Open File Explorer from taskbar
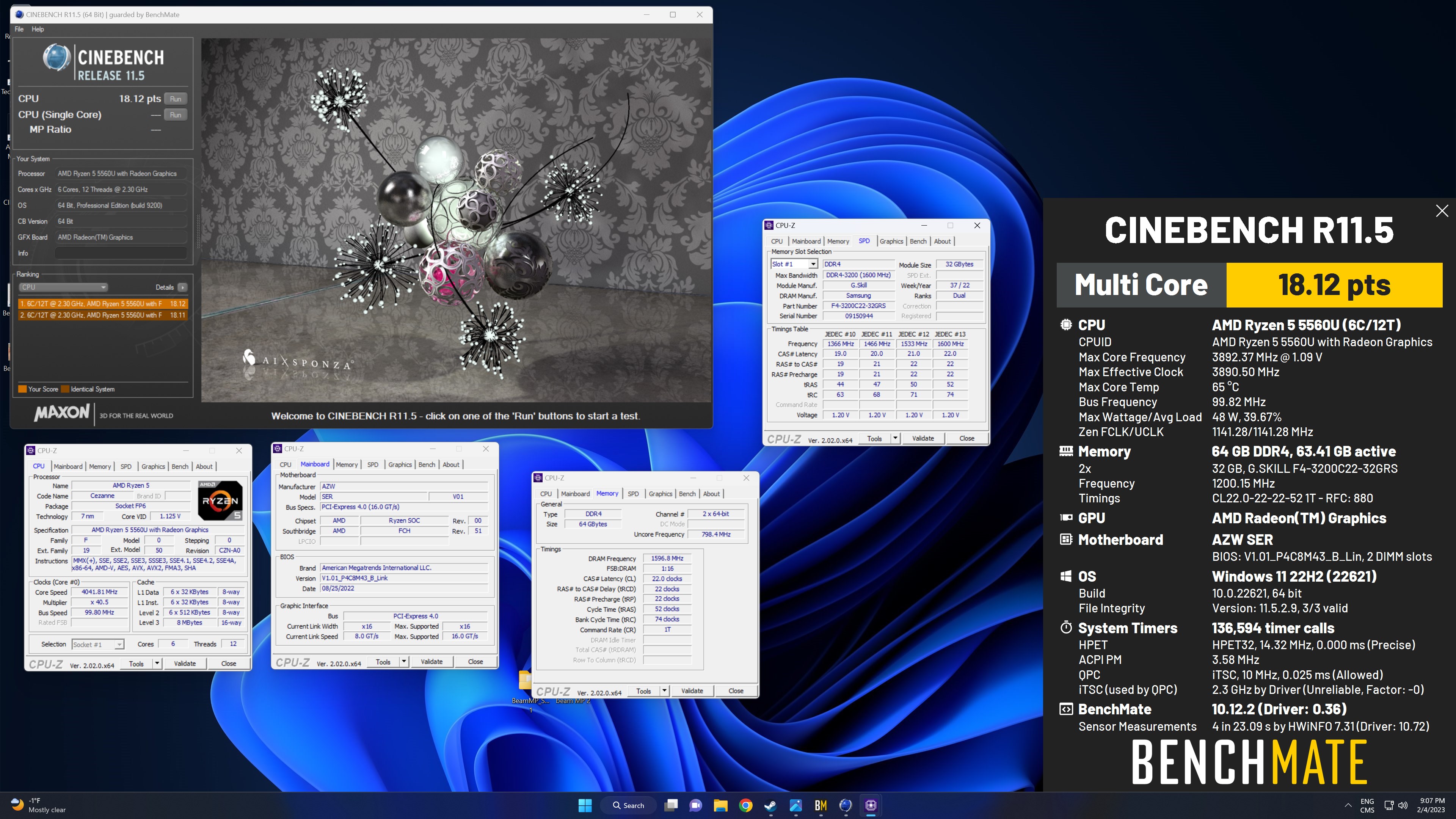 [721, 805]
